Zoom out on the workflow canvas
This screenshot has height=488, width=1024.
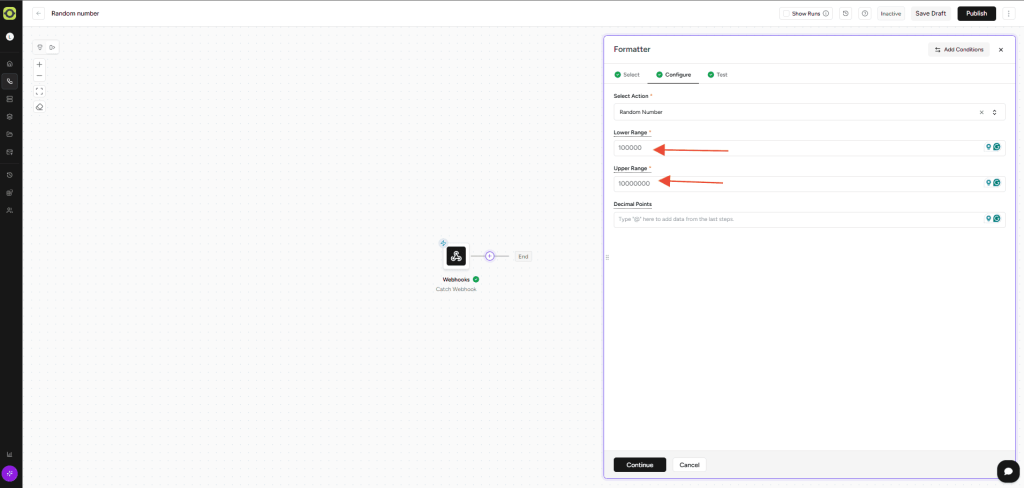[x=40, y=76]
